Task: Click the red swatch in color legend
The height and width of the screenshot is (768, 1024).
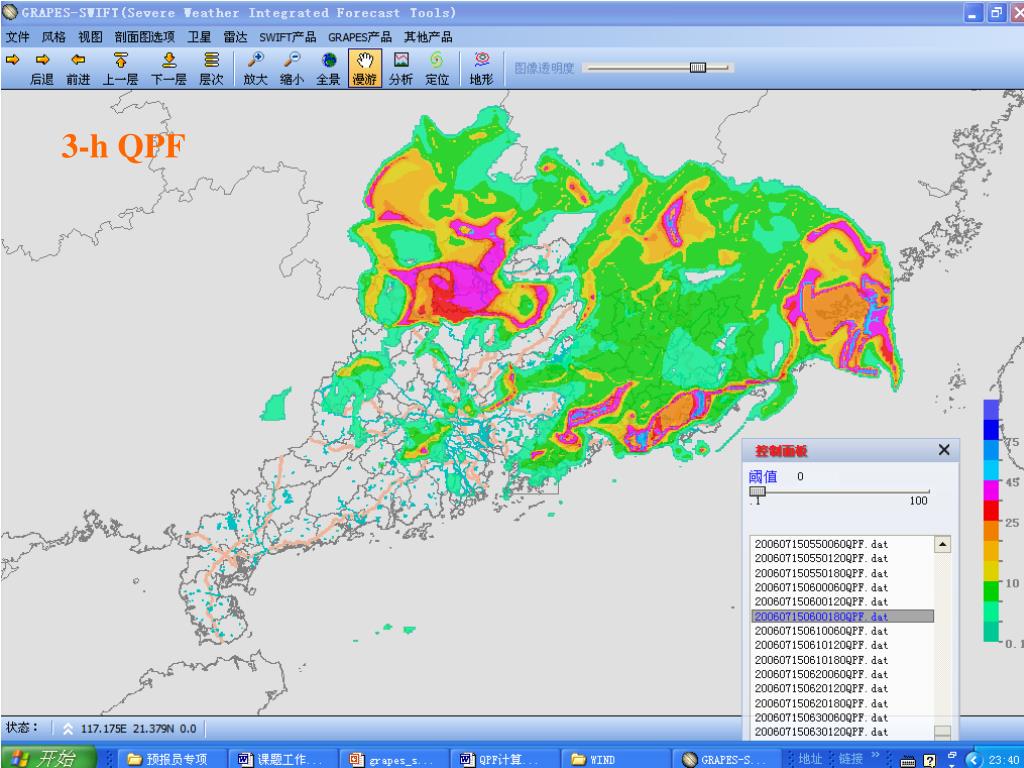Action: coord(991,511)
